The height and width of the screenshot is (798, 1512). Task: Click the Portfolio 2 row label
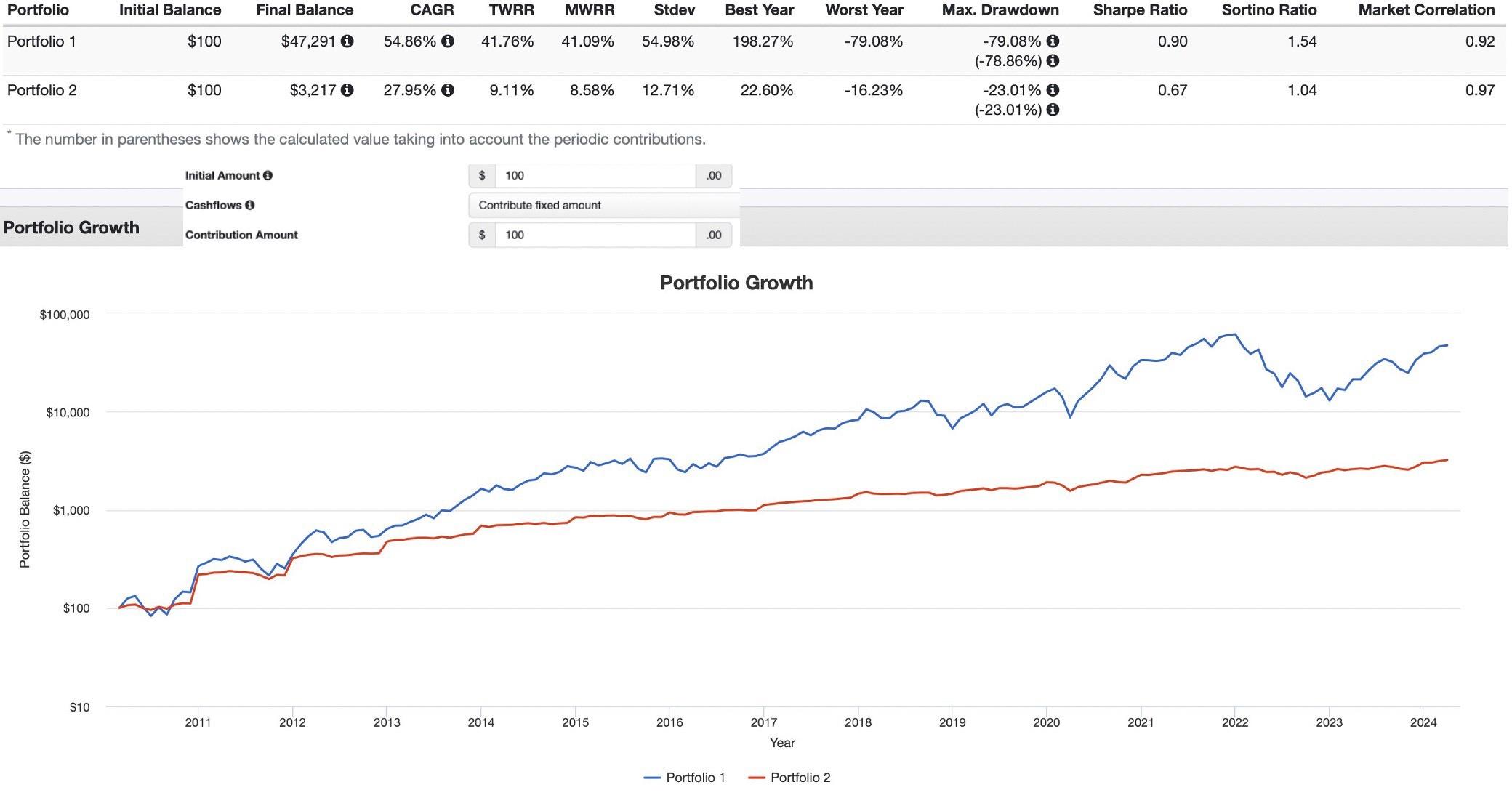pyautogui.click(x=41, y=90)
